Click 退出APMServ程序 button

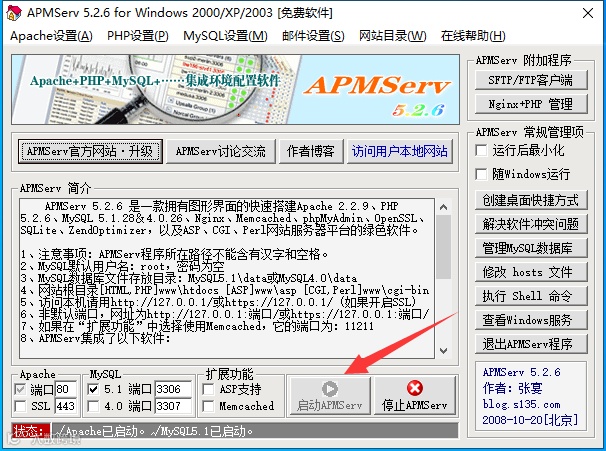point(531,344)
